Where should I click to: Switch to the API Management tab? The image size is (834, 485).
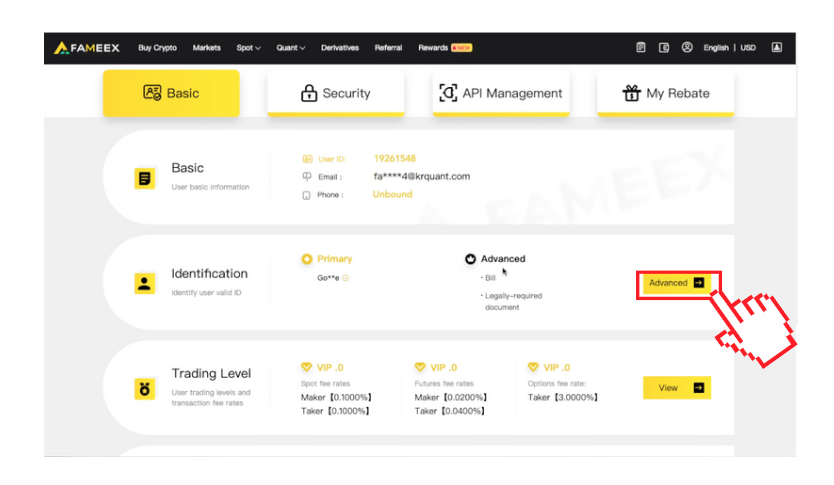click(501, 93)
